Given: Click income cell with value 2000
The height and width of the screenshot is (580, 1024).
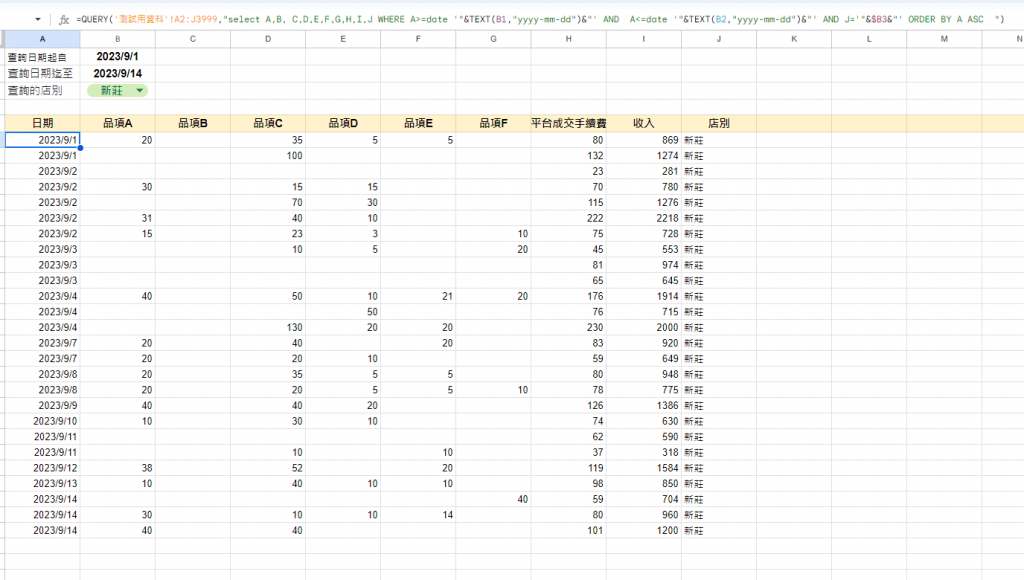Looking at the screenshot, I should [x=643, y=328].
